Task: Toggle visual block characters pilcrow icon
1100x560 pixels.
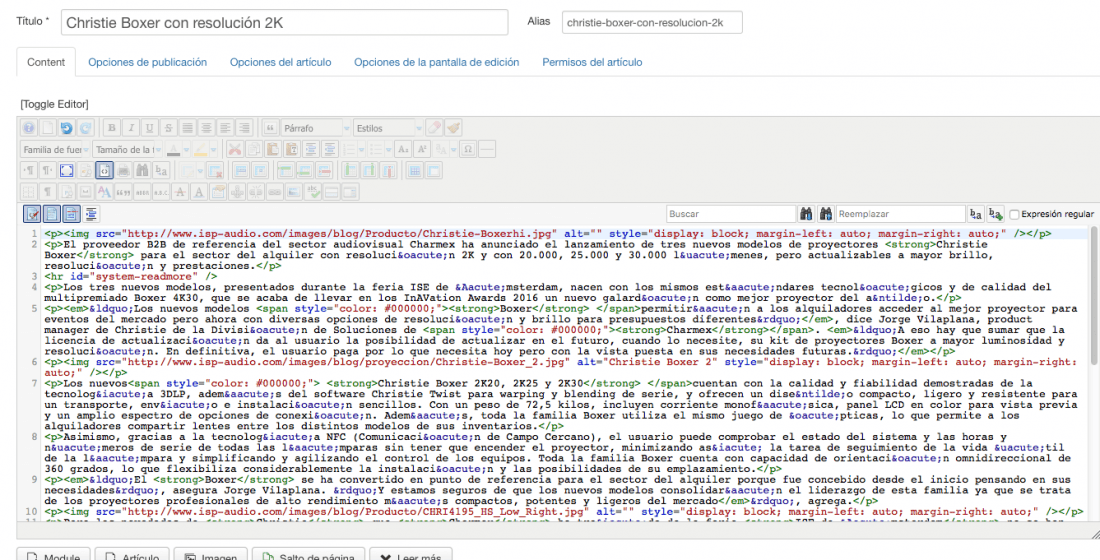Action: [48, 192]
